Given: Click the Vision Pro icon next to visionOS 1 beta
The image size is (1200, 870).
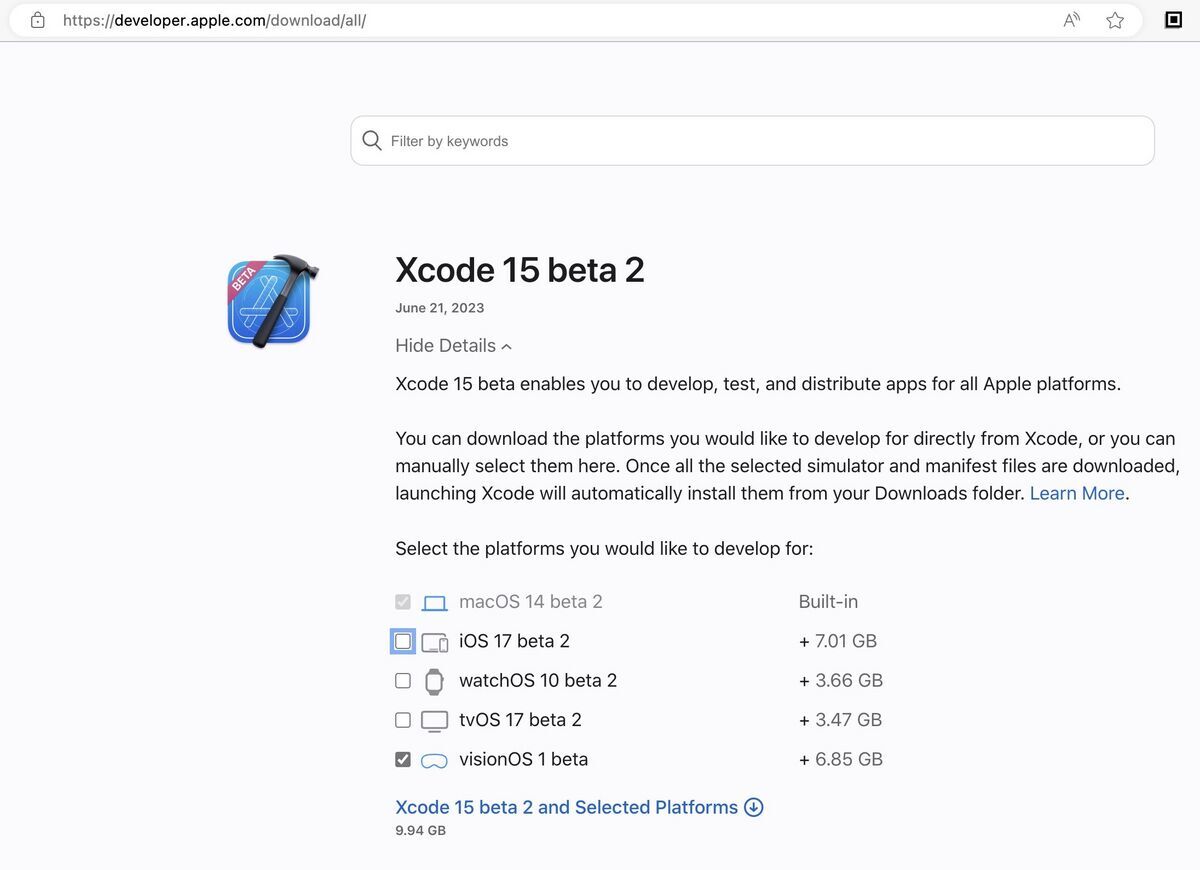Looking at the screenshot, I should point(434,759).
